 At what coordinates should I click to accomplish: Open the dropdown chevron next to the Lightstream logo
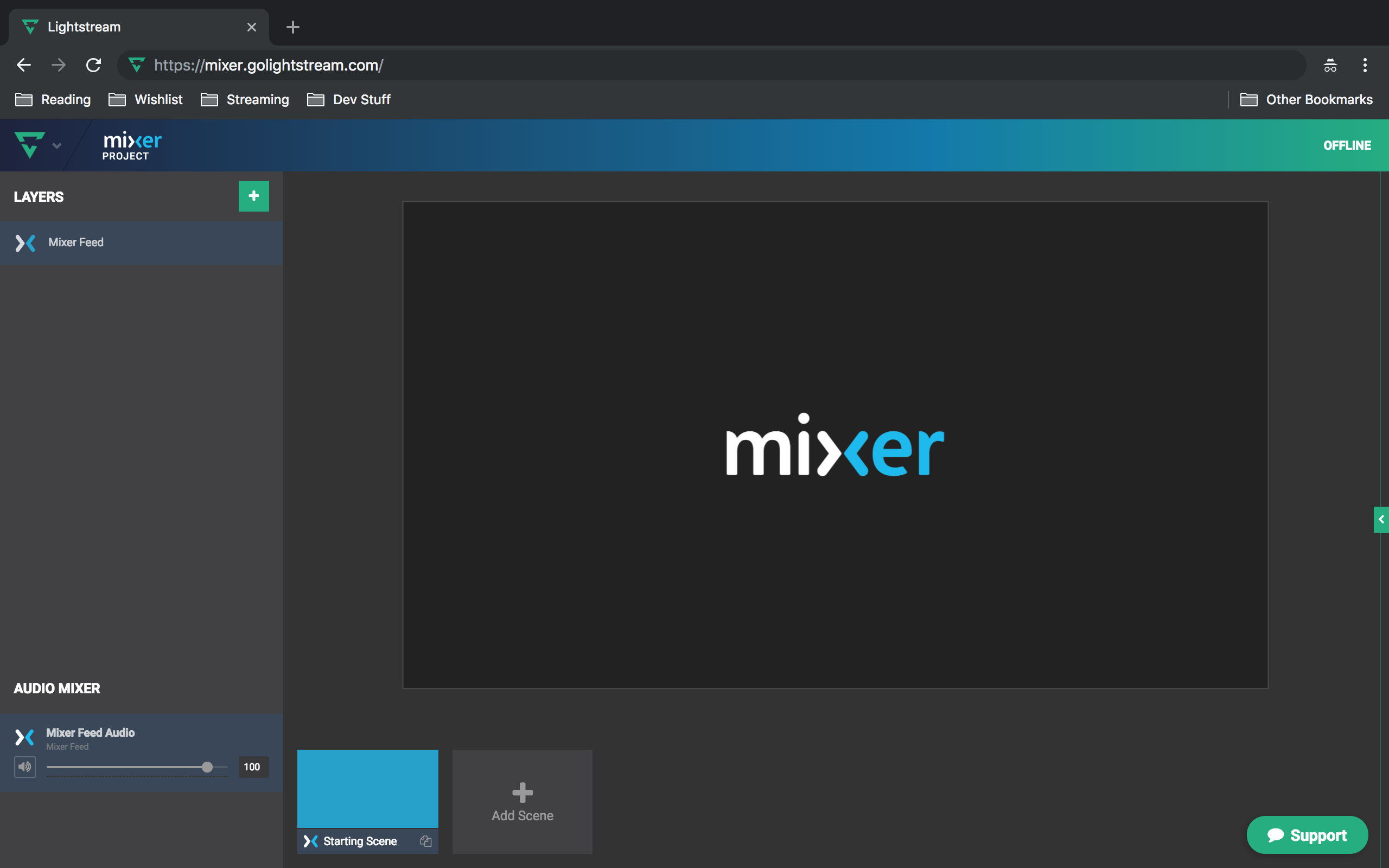click(57, 145)
